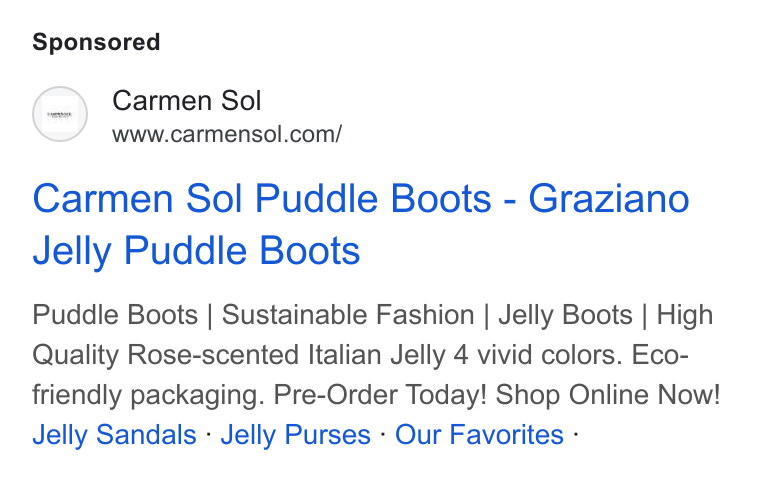The height and width of the screenshot is (478, 760).
Task: Click the 'Shop Online Now!' text
Action: click(x=608, y=394)
